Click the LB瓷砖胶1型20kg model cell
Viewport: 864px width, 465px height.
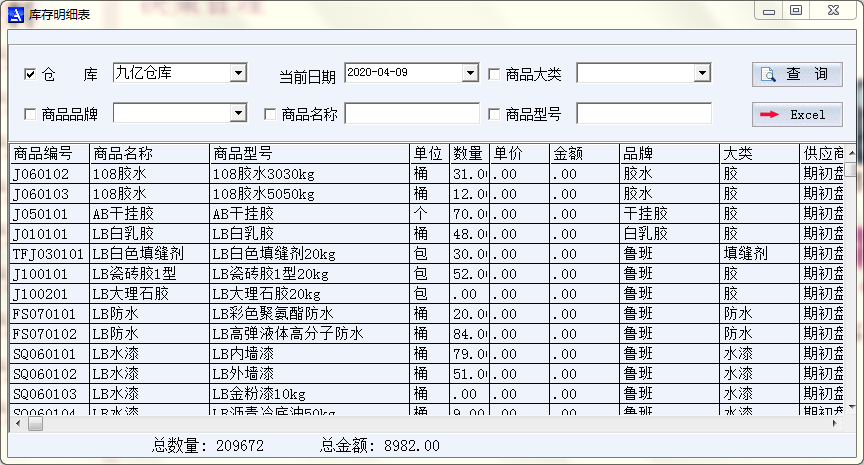pos(310,274)
